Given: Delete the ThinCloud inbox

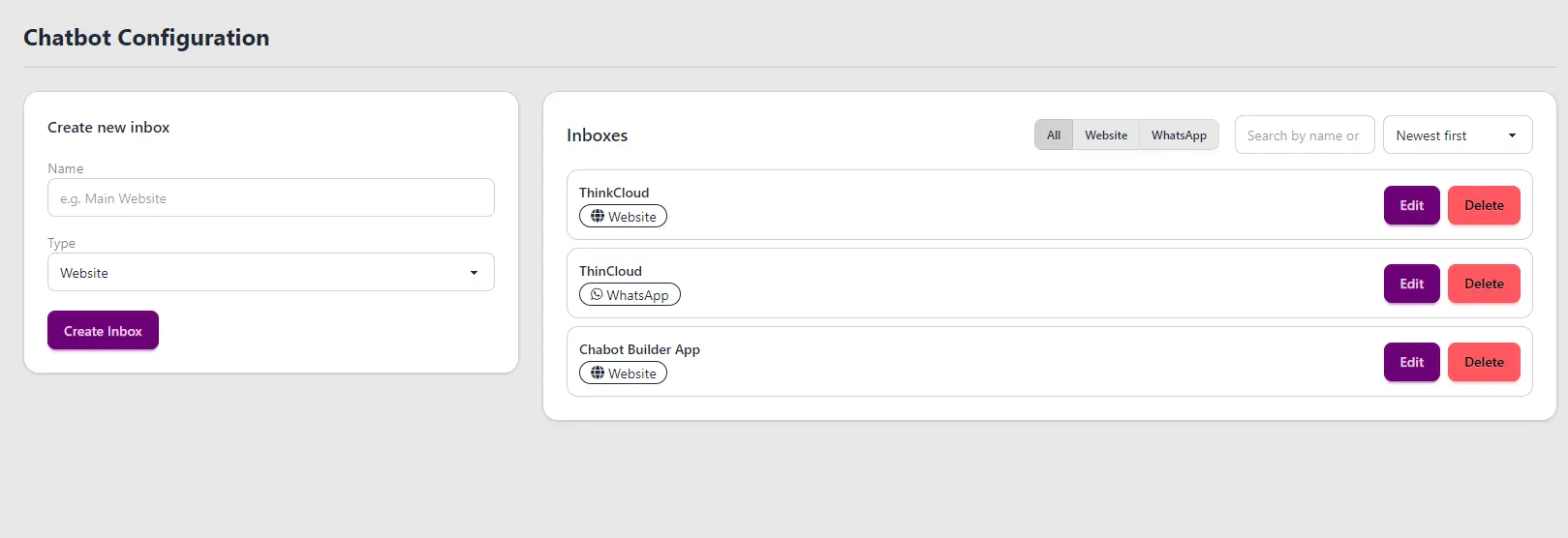Looking at the screenshot, I should click(1484, 284).
